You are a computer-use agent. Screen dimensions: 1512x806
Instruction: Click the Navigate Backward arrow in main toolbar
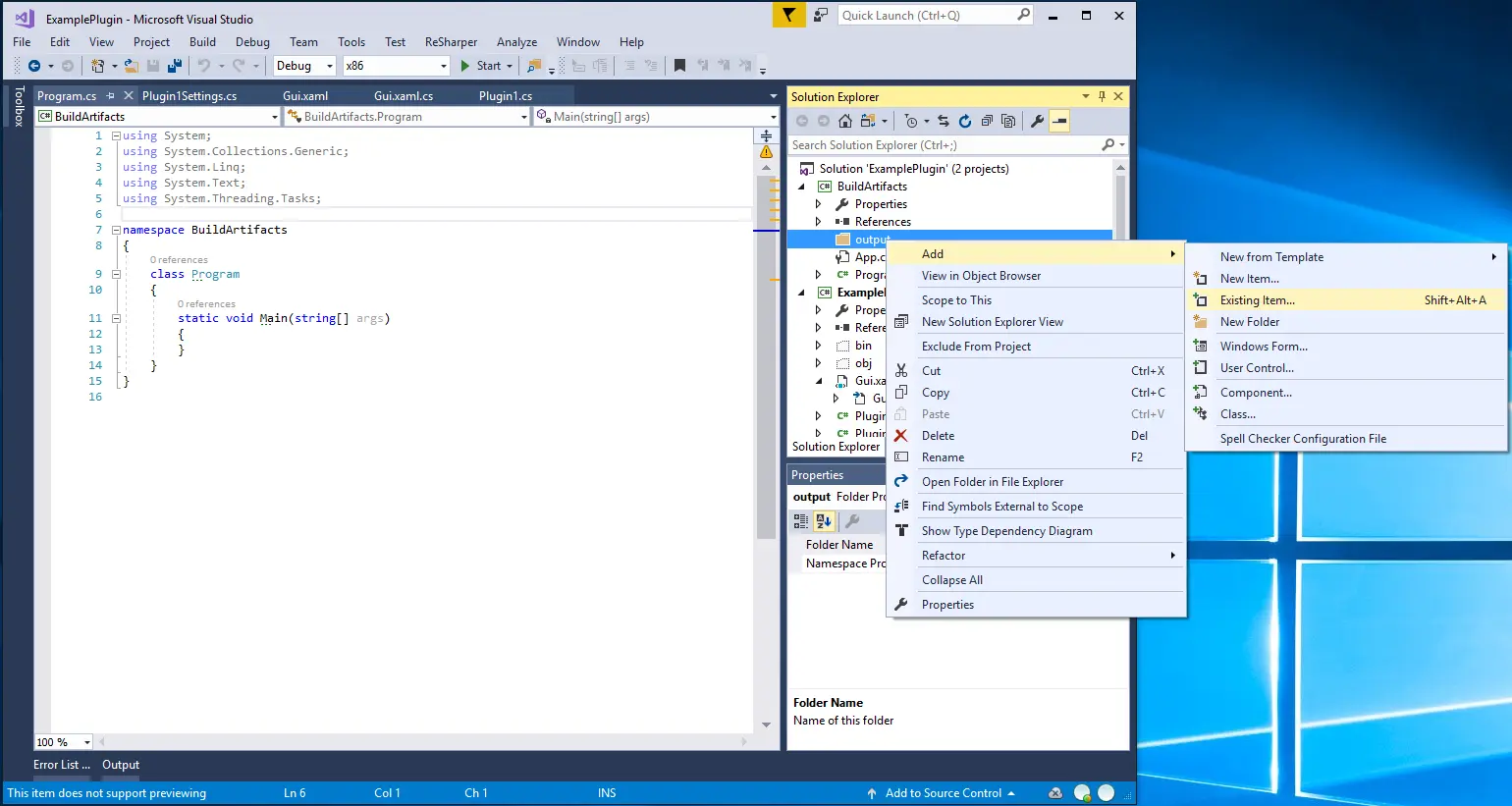click(34, 66)
